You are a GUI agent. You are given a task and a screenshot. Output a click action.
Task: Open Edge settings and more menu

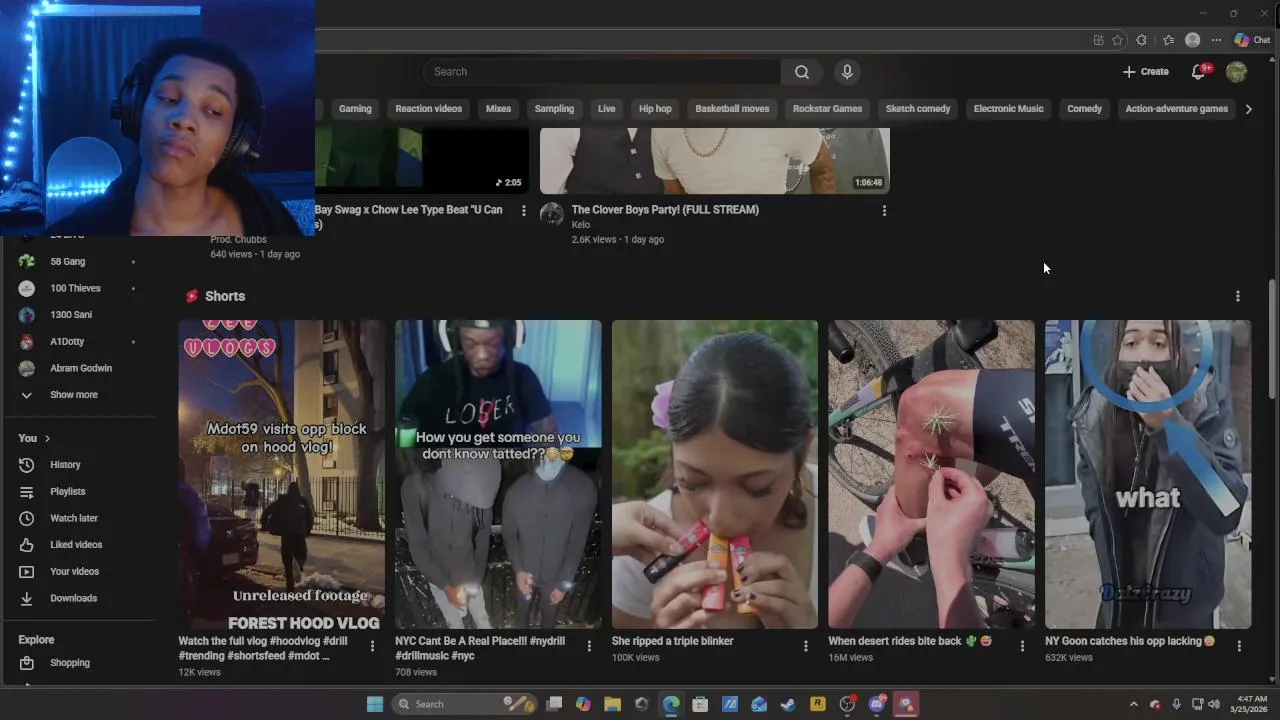pyautogui.click(x=1216, y=40)
